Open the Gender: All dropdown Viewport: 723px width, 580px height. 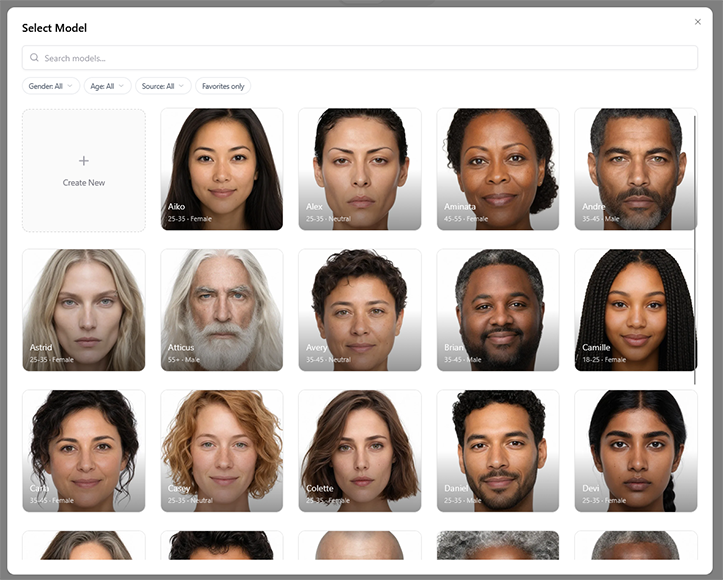[x=51, y=86]
